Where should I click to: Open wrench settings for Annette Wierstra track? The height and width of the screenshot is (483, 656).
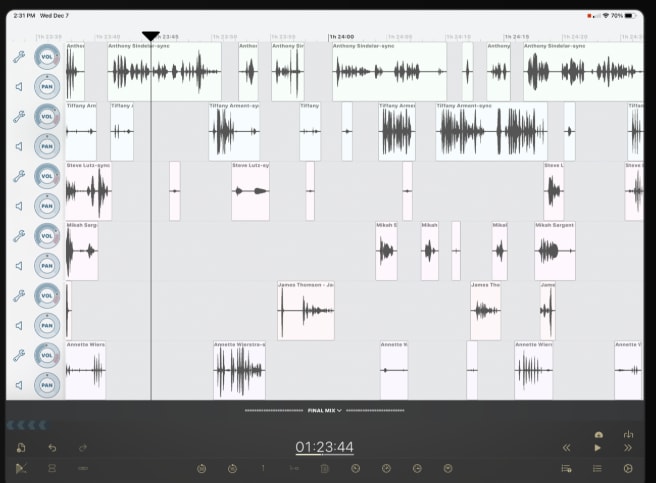[x=19, y=355]
